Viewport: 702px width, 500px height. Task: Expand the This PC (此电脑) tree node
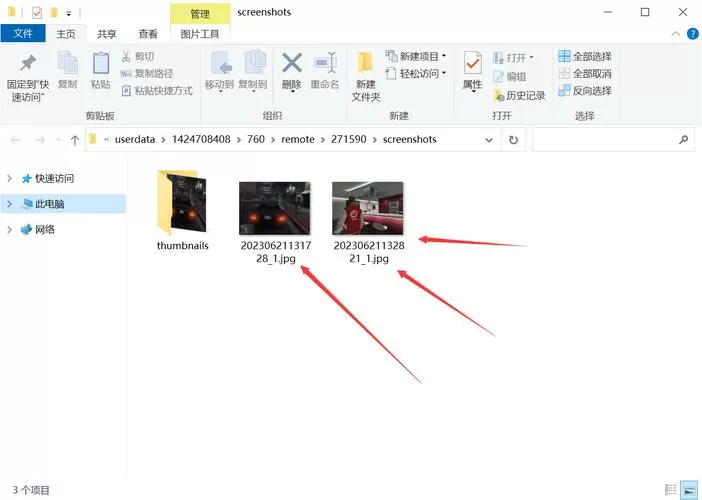[x=9, y=204]
